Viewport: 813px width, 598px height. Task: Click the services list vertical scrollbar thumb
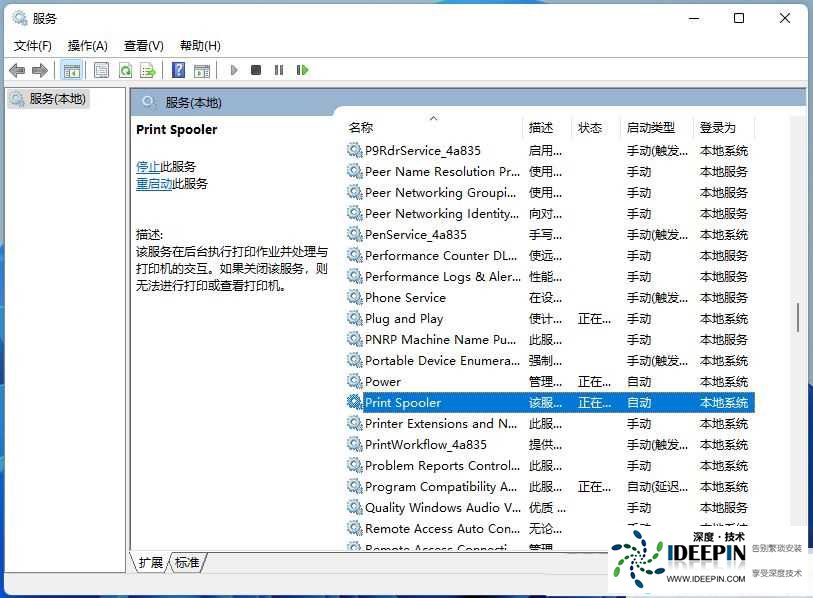click(x=797, y=317)
